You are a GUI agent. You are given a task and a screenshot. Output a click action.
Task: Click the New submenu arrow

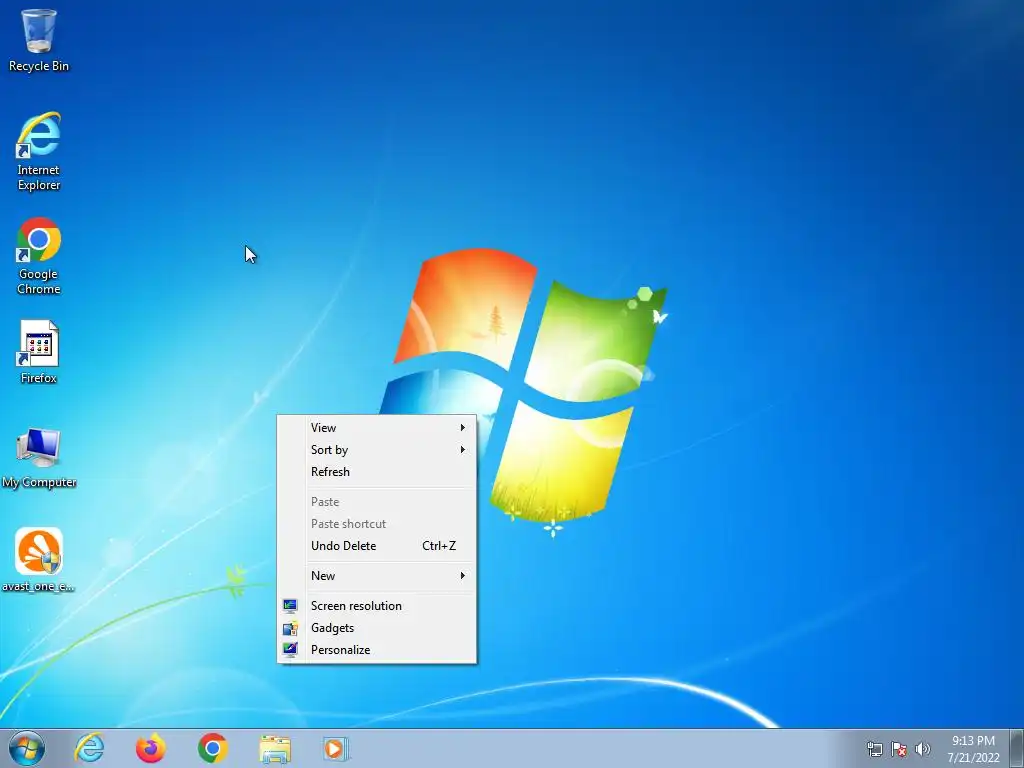coord(462,576)
